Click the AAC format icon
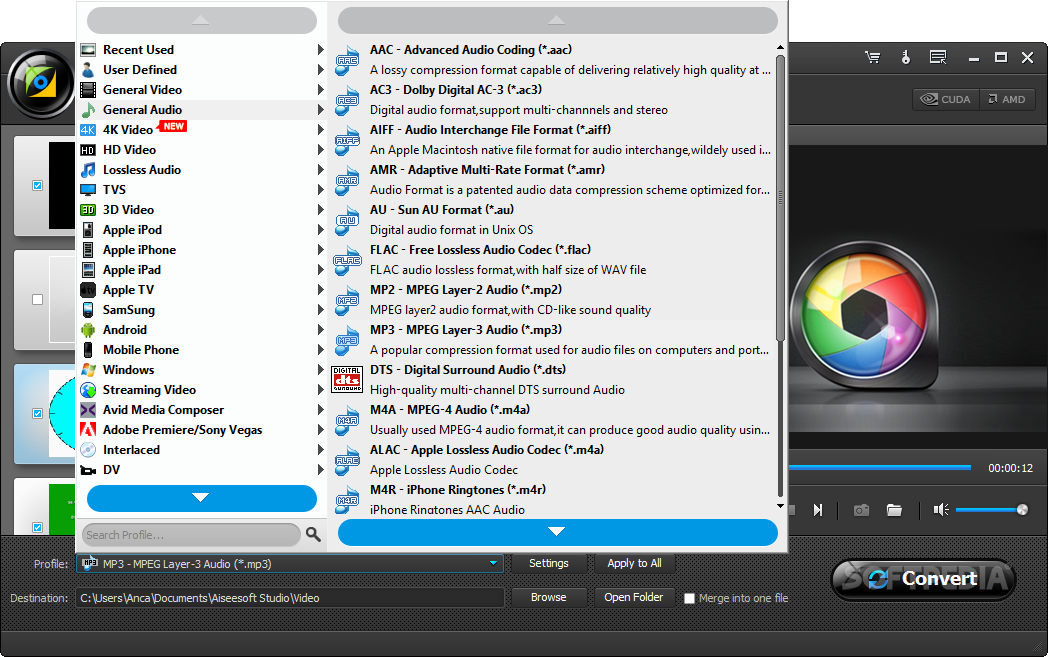 click(x=347, y=60)
